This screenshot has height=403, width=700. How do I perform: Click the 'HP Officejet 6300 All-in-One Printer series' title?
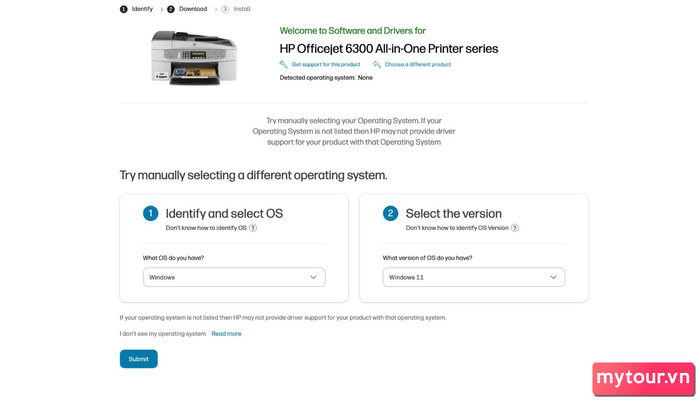[x=389, y=49]
